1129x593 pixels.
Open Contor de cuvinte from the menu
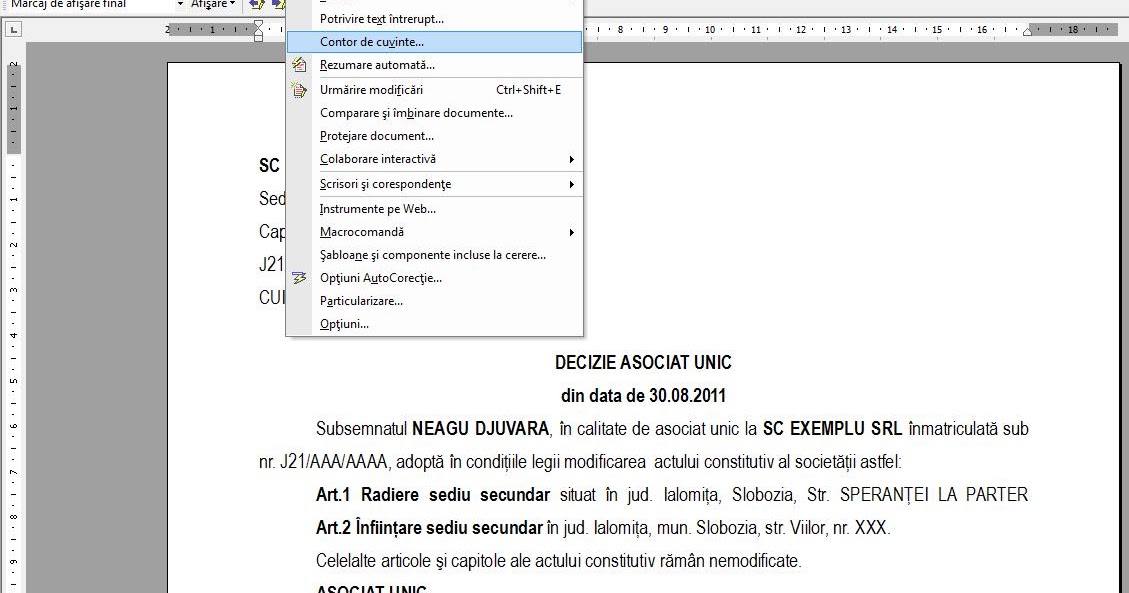coord(434,42)
